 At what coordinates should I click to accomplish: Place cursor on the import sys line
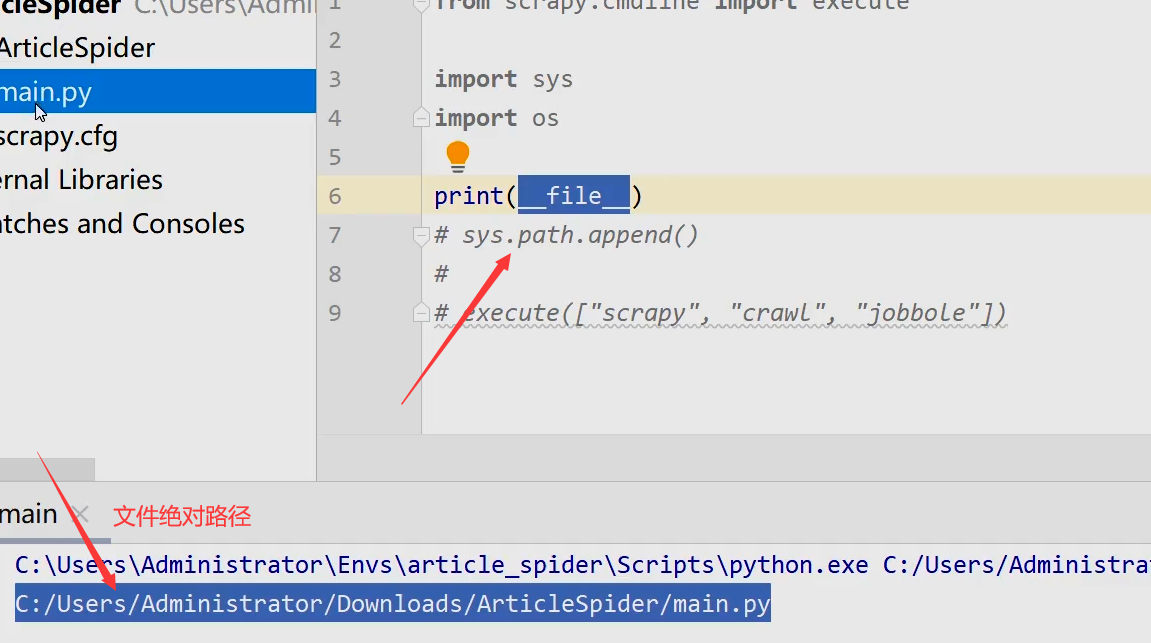tap(503, 79)
